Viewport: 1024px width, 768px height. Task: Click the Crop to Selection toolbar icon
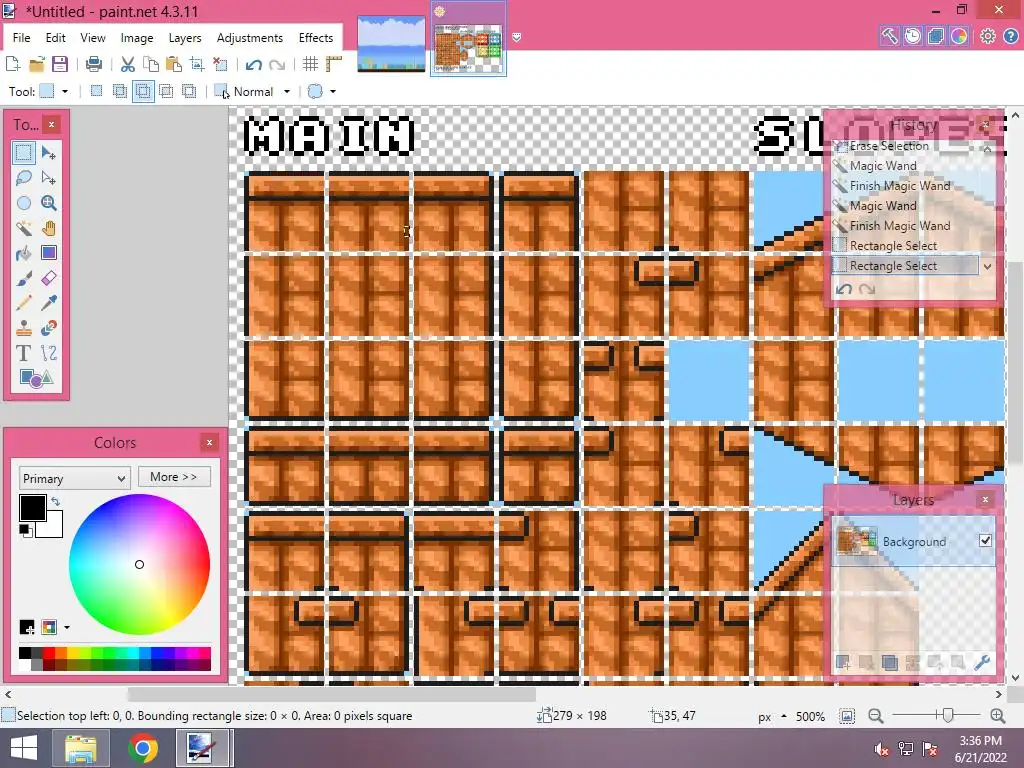[x=197, y=64]
